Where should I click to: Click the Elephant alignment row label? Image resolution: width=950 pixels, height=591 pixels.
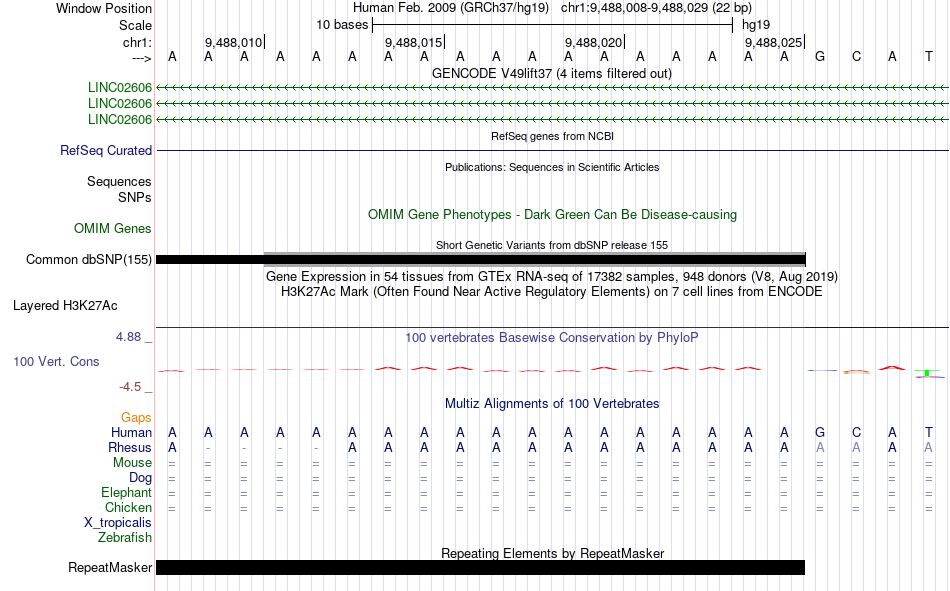click(x=126, y=493)
